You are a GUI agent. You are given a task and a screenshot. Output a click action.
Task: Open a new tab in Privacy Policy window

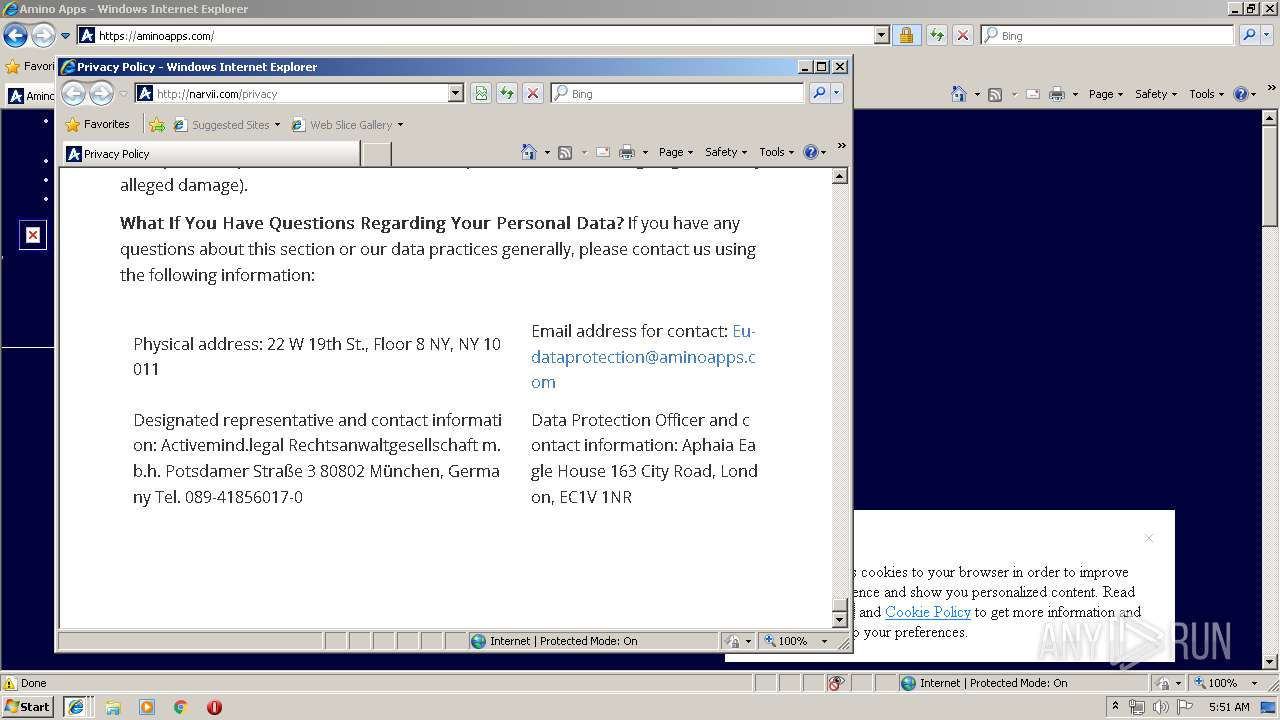pyautogui.click(x=376, y=154)
